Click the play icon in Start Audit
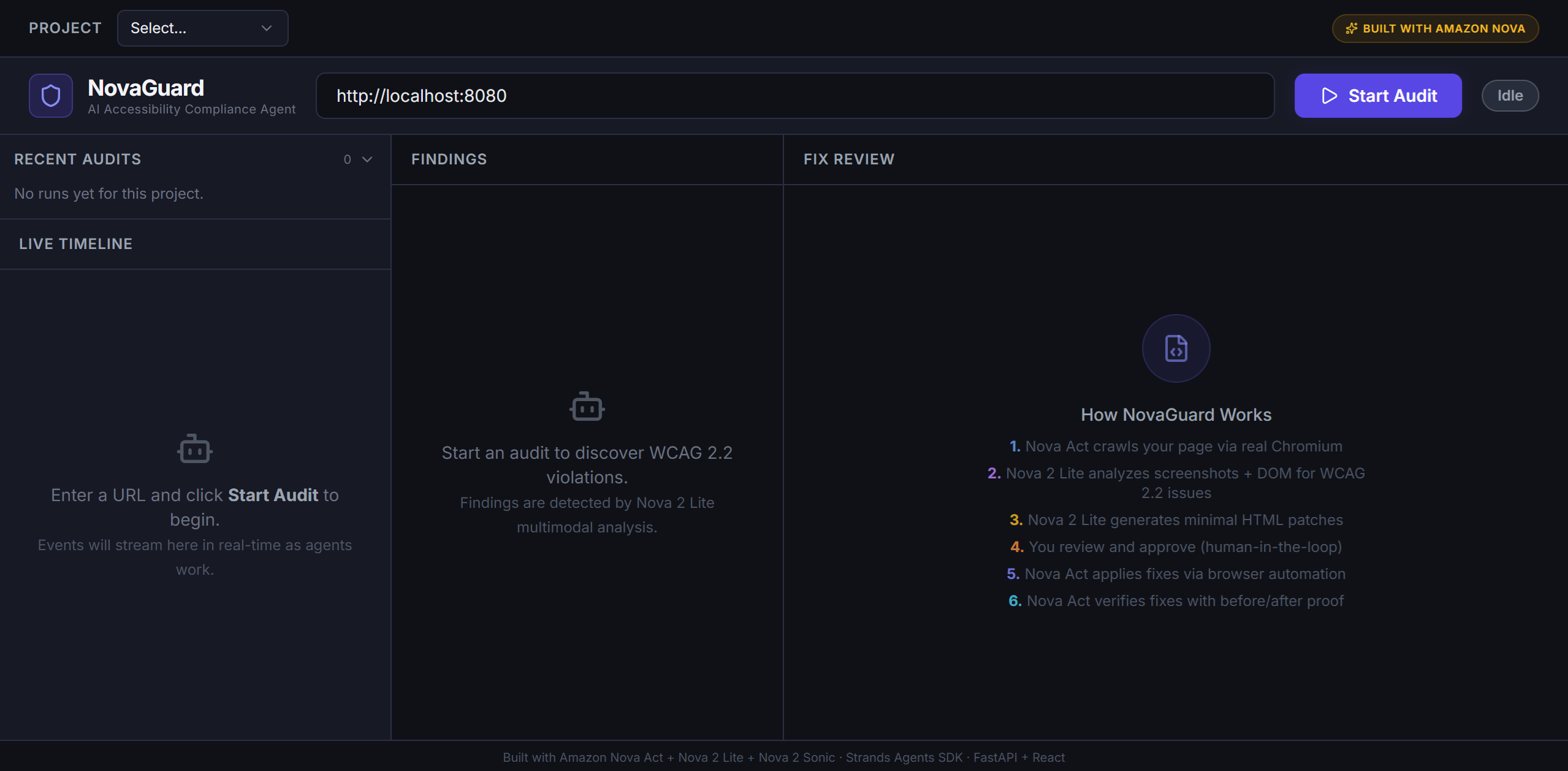Image resolution: width=1568 pixels, height=771 pixels. pyautogui.click(x=1329, y=96)
